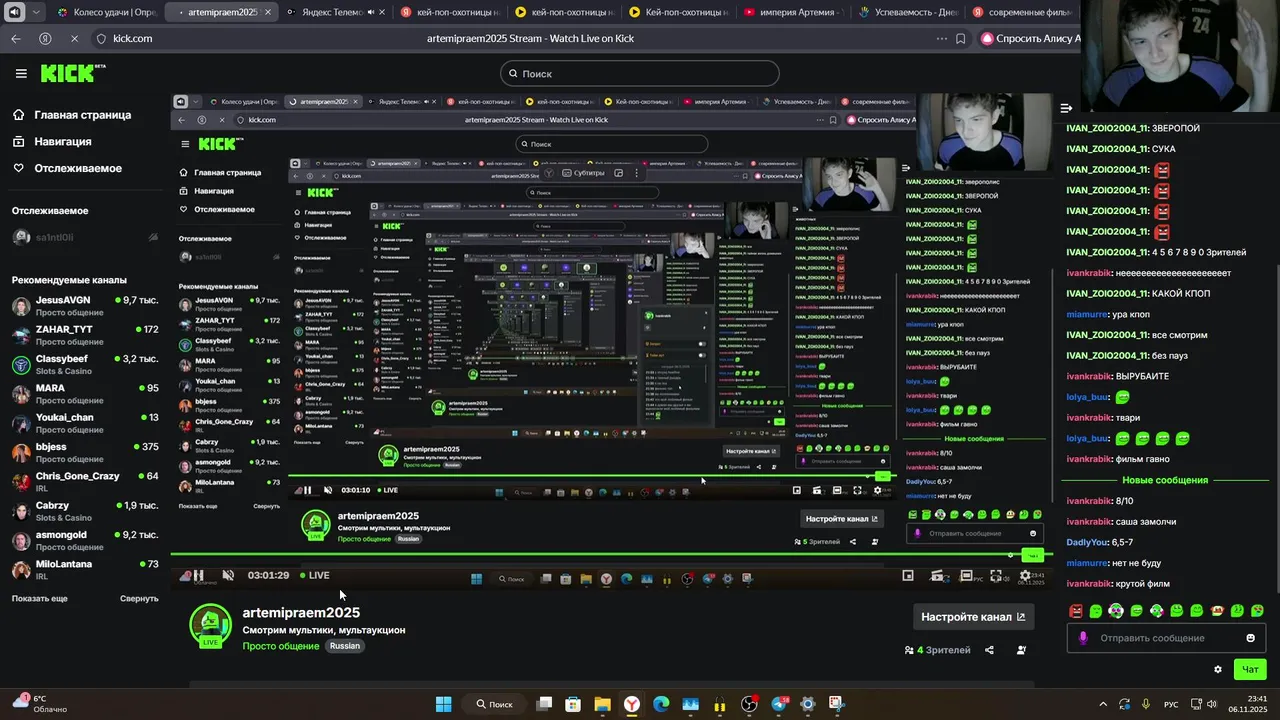This screenshot has height=720, width=1280.
Task: Open the tab list dropdown arrow
Action: (x=36, y=12)
